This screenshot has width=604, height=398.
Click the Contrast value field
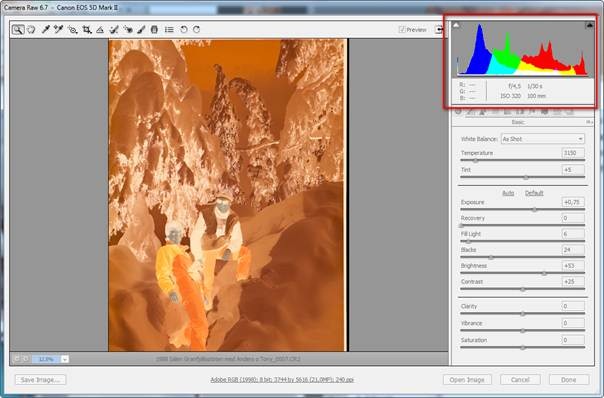point(573,282)
